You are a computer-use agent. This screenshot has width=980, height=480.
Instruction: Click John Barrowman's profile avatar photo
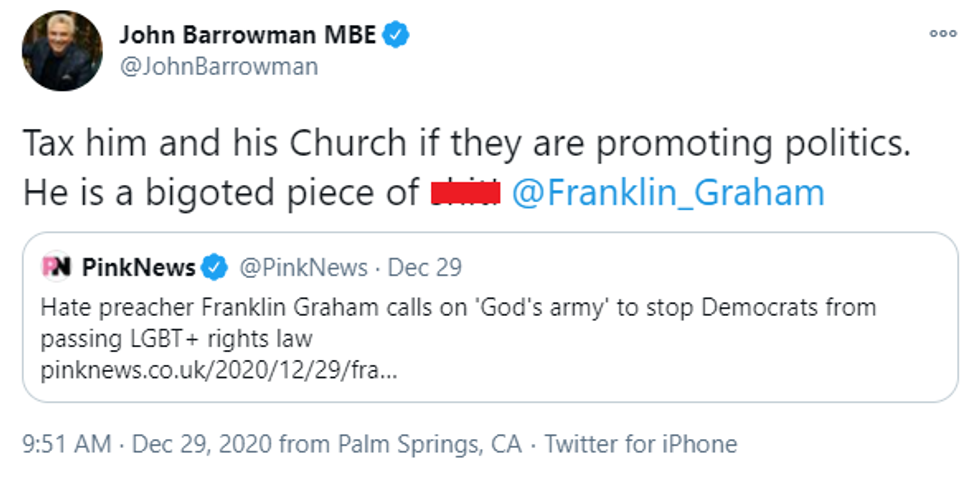point(62,51)
